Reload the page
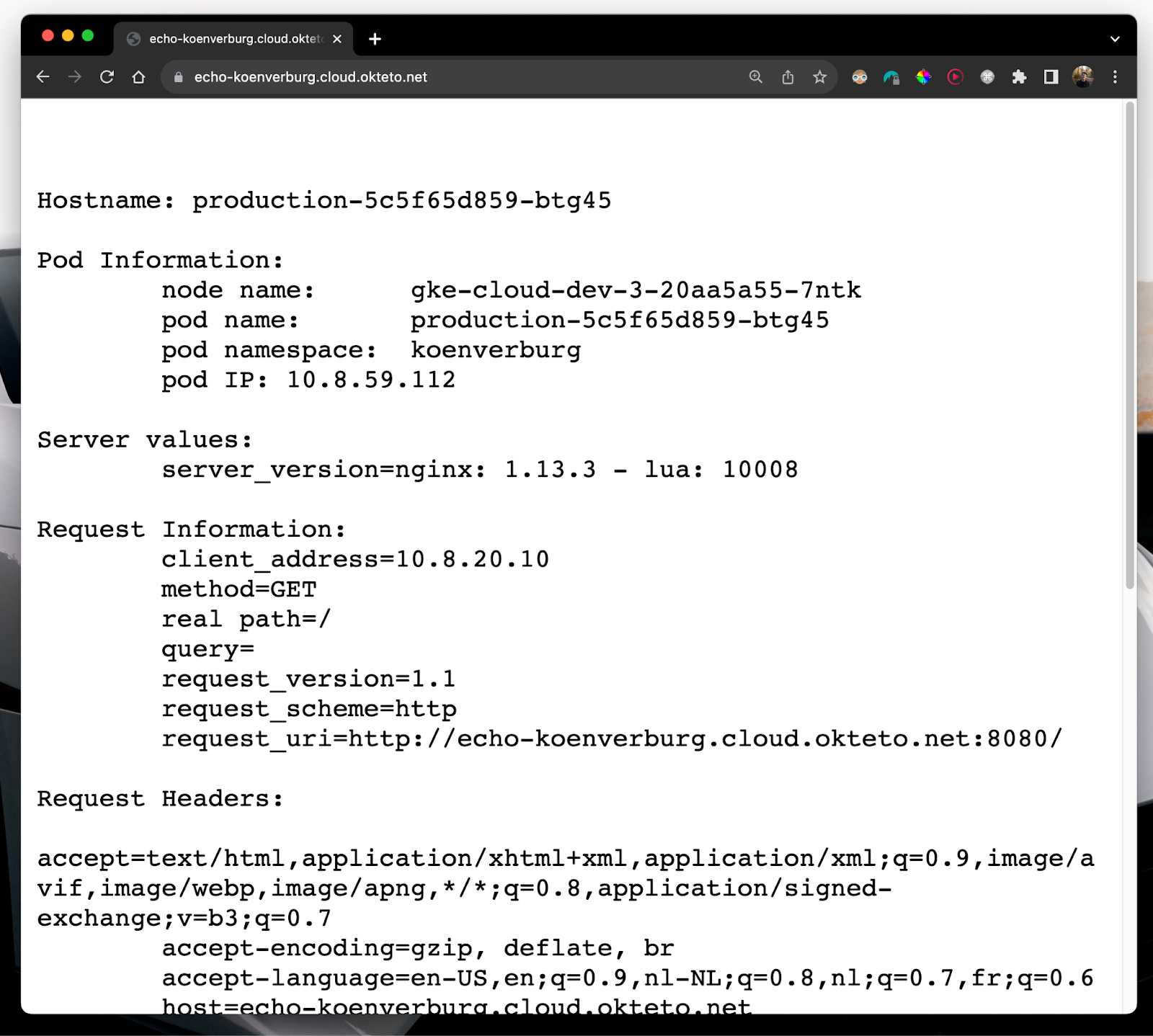 (107, 77)
